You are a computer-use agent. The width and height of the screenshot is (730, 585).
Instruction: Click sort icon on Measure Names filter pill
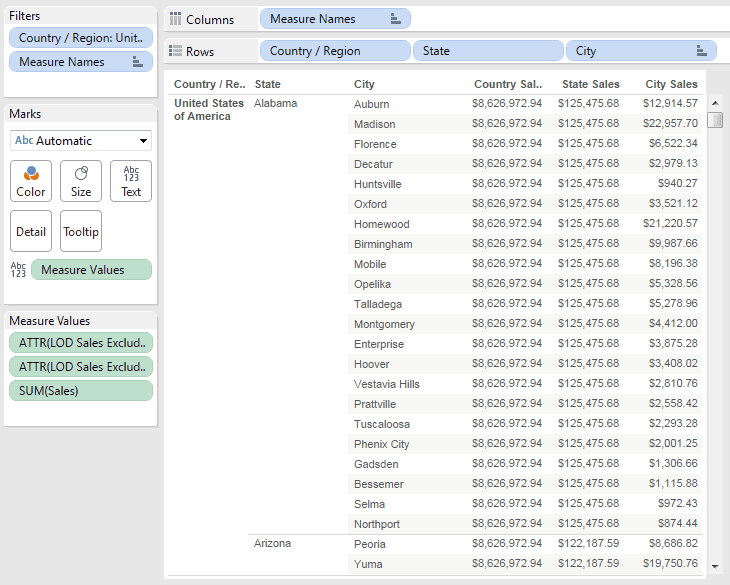pyautogui.click(x=137, y=61)
